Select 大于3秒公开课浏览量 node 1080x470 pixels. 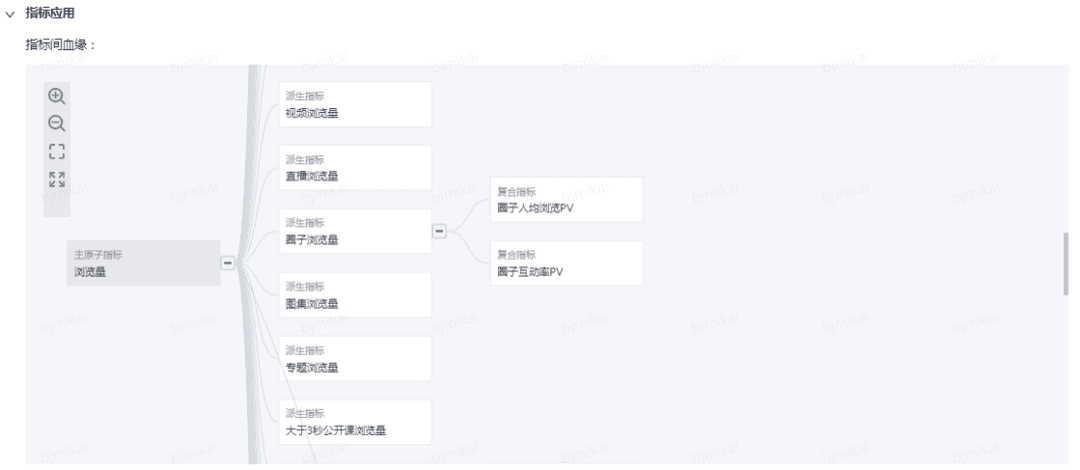pos(355,422)
